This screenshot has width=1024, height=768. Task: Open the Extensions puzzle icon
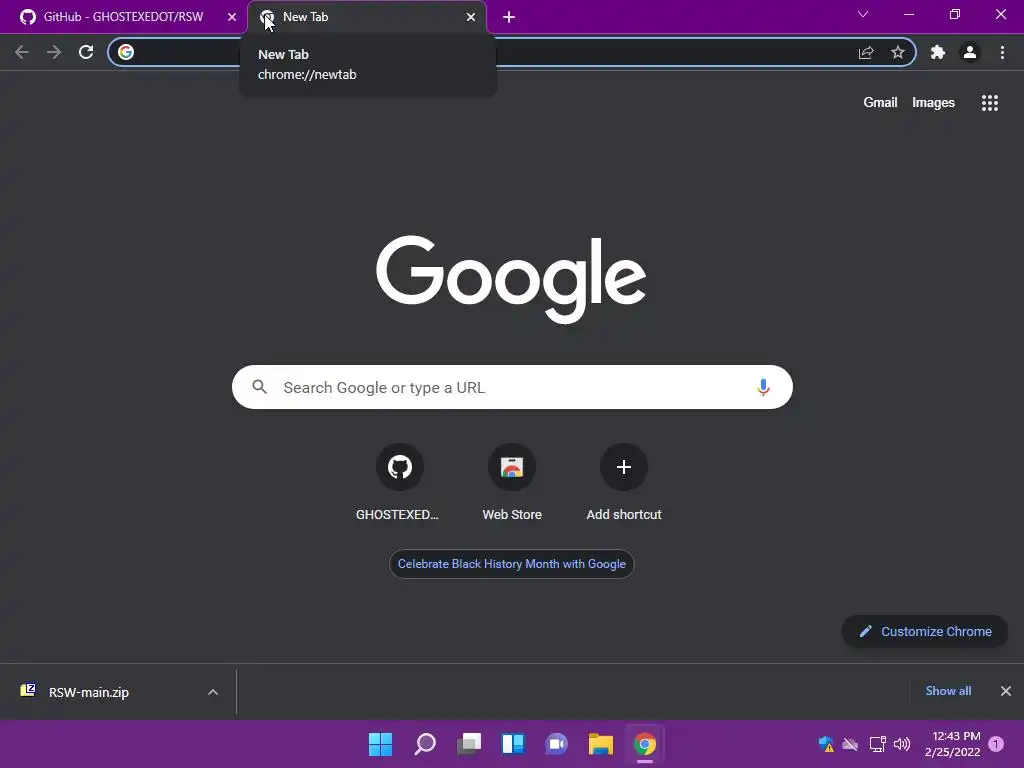(938, 52)
